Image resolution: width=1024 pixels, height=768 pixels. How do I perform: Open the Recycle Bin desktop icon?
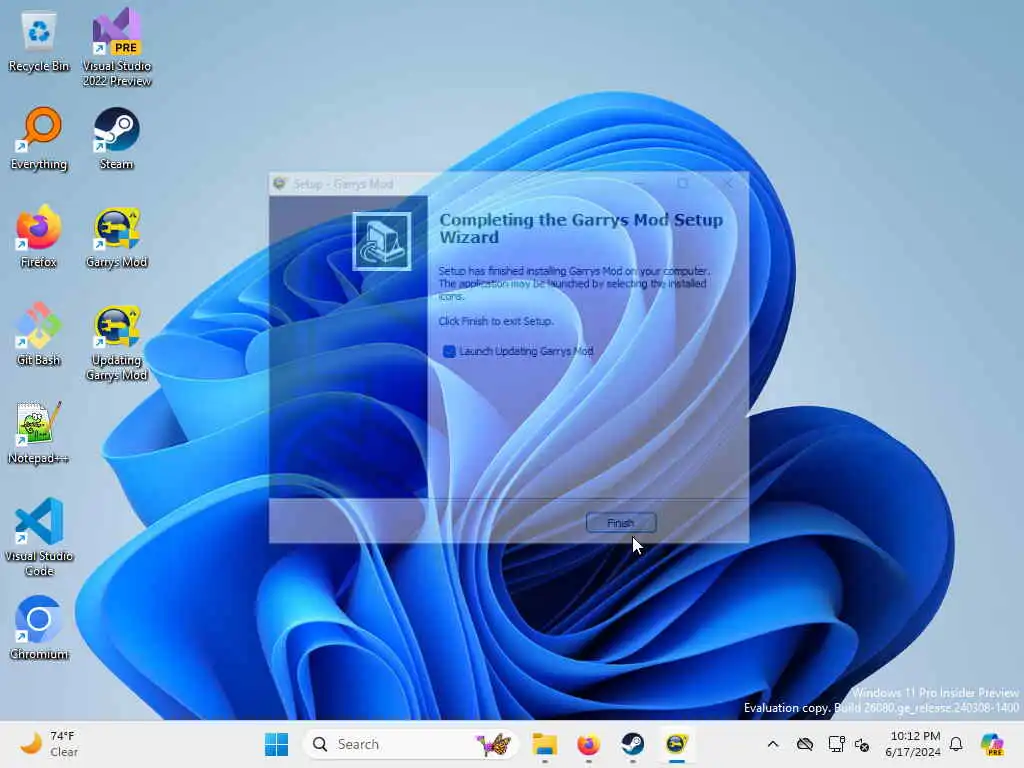pos(39,42)
